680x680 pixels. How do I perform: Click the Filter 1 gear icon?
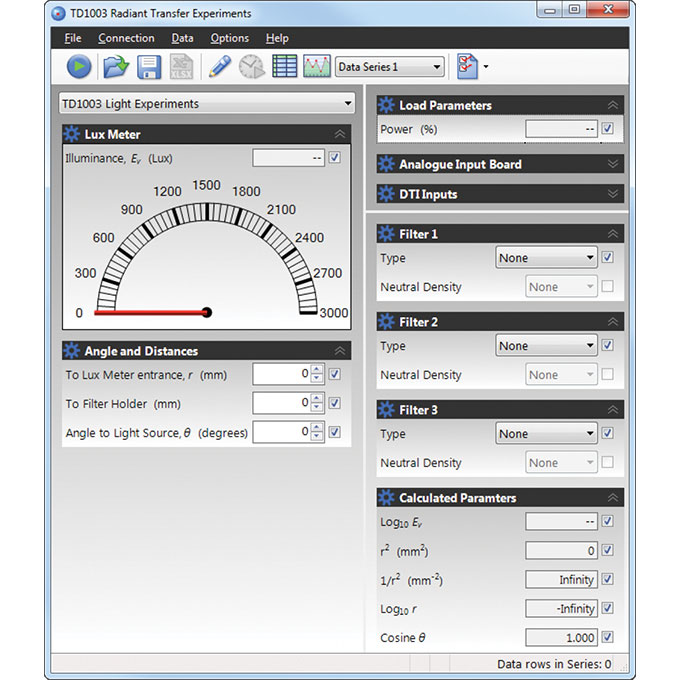click(386, 234)
